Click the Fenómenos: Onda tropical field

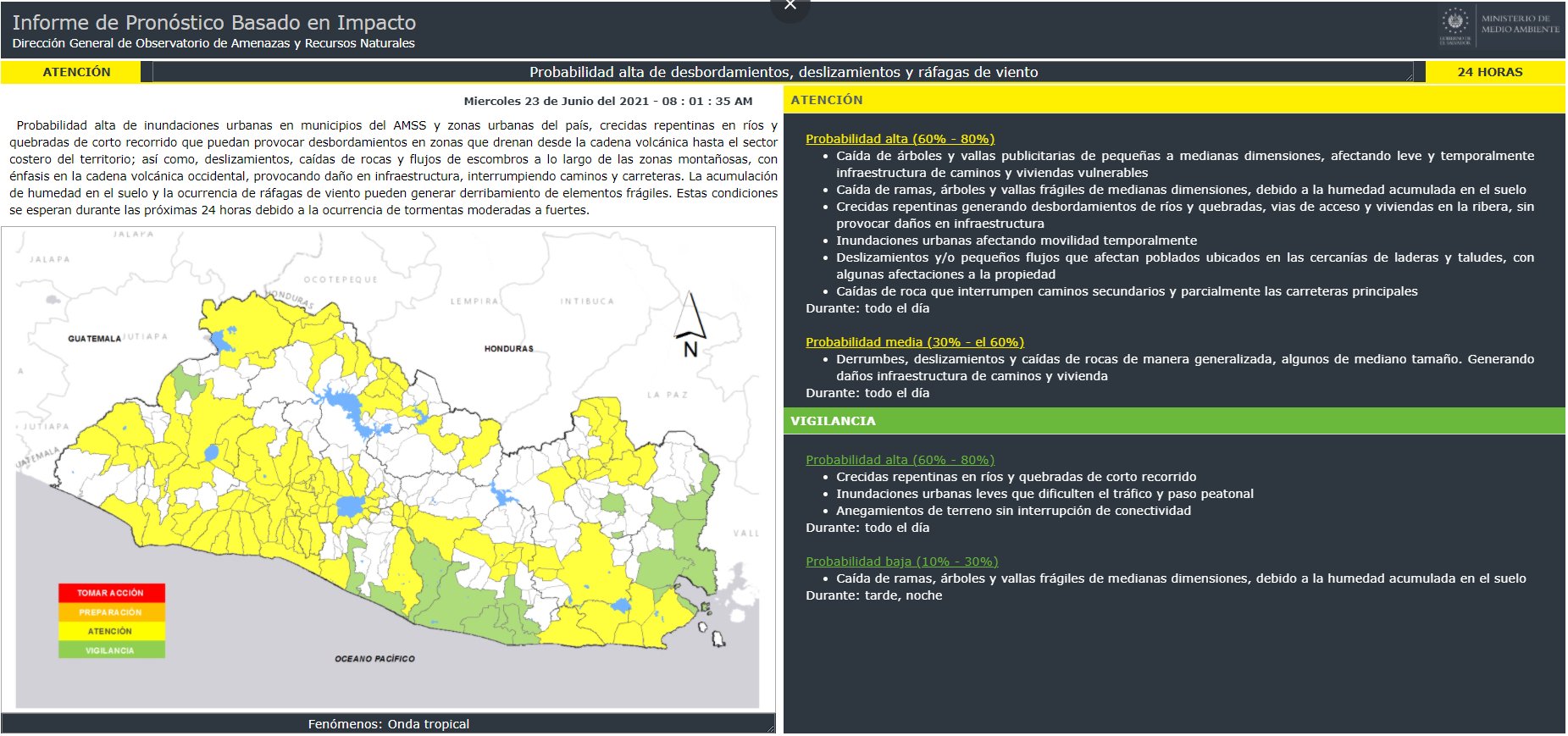point(388,724)
